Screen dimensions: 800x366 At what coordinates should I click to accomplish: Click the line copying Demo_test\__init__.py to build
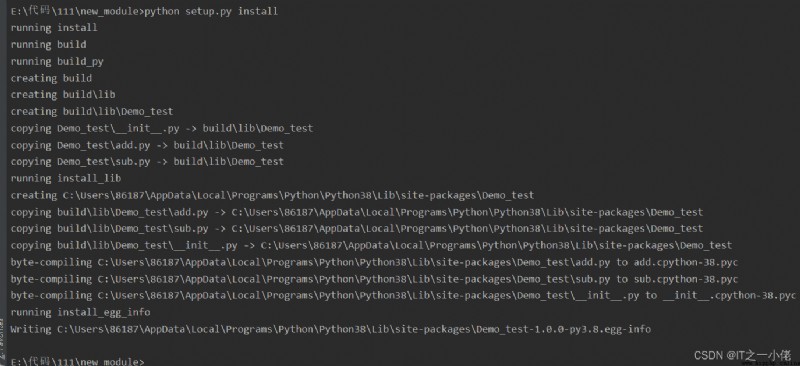tap(162, 128)
